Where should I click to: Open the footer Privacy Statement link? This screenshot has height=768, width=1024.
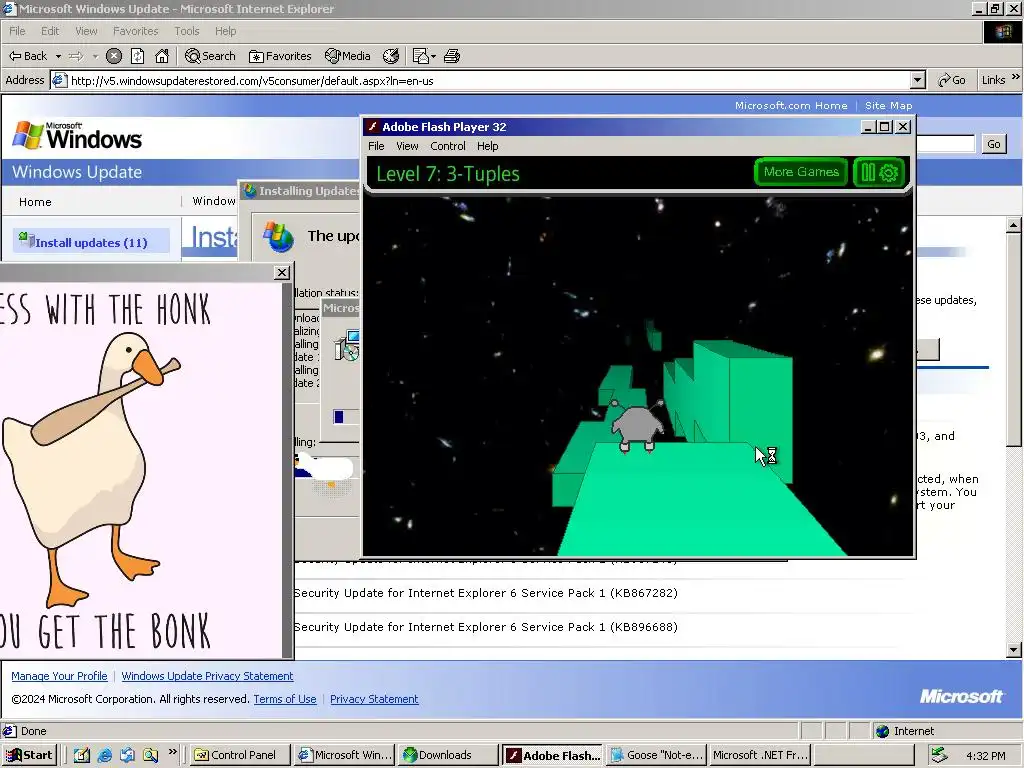[x=374, y=699]
